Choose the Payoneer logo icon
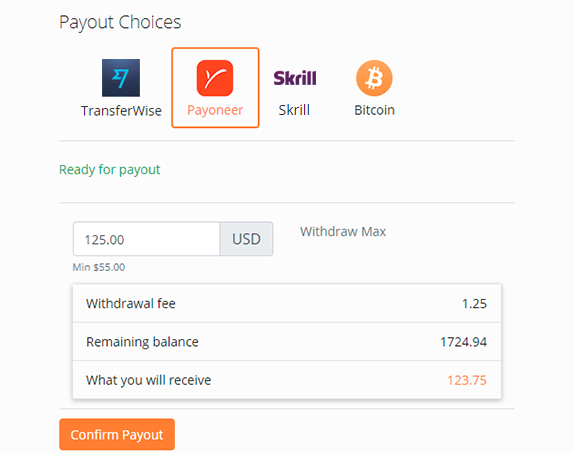This screenshot has height=454, width=574. 215,78
